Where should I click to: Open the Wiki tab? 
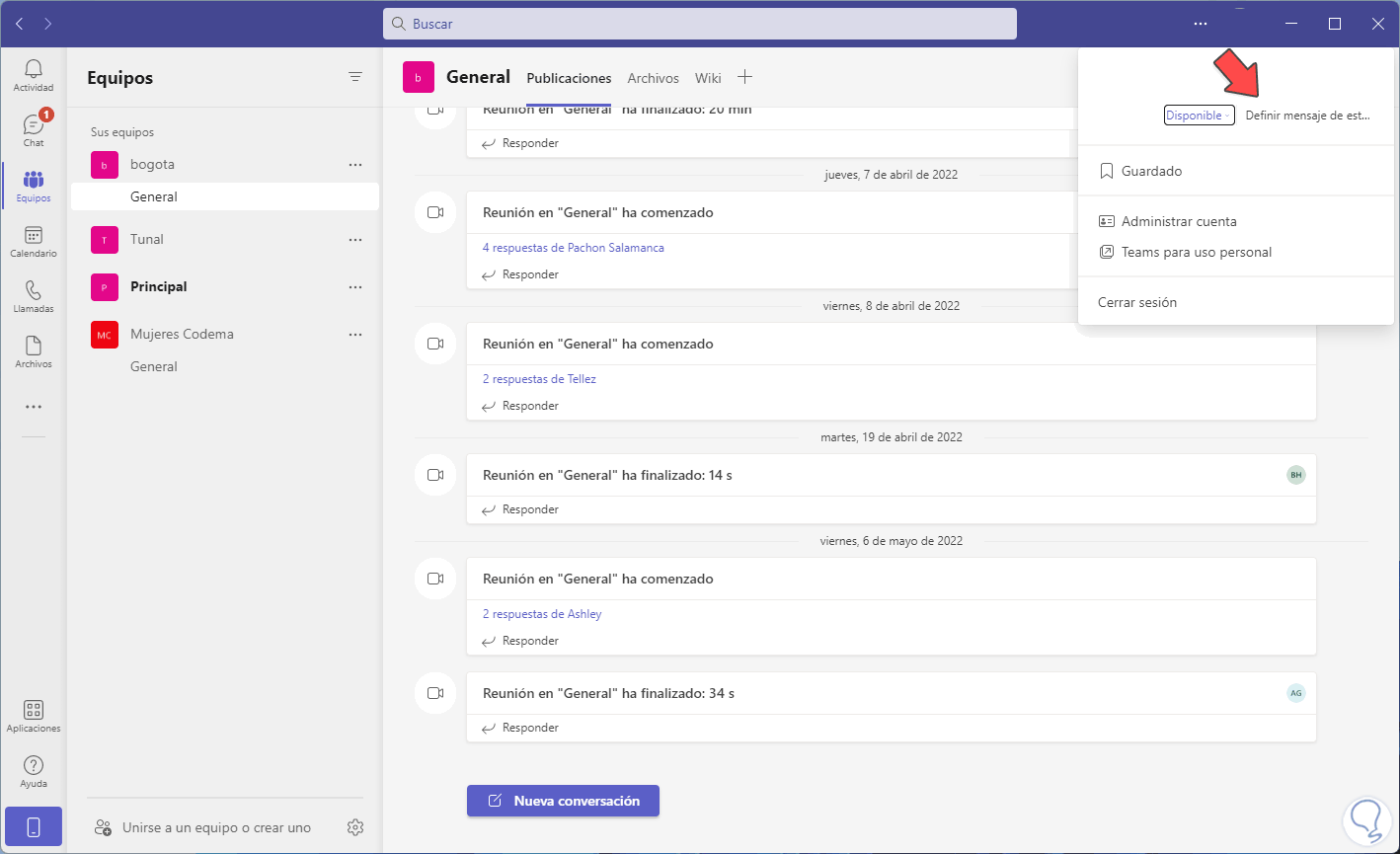(708, 78)
